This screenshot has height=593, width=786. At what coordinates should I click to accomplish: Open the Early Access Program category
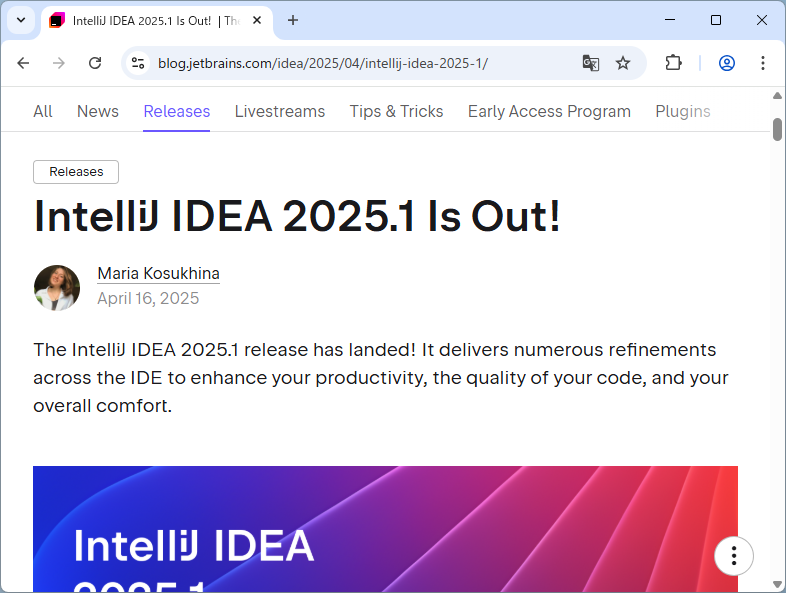(x=549, y=111)
